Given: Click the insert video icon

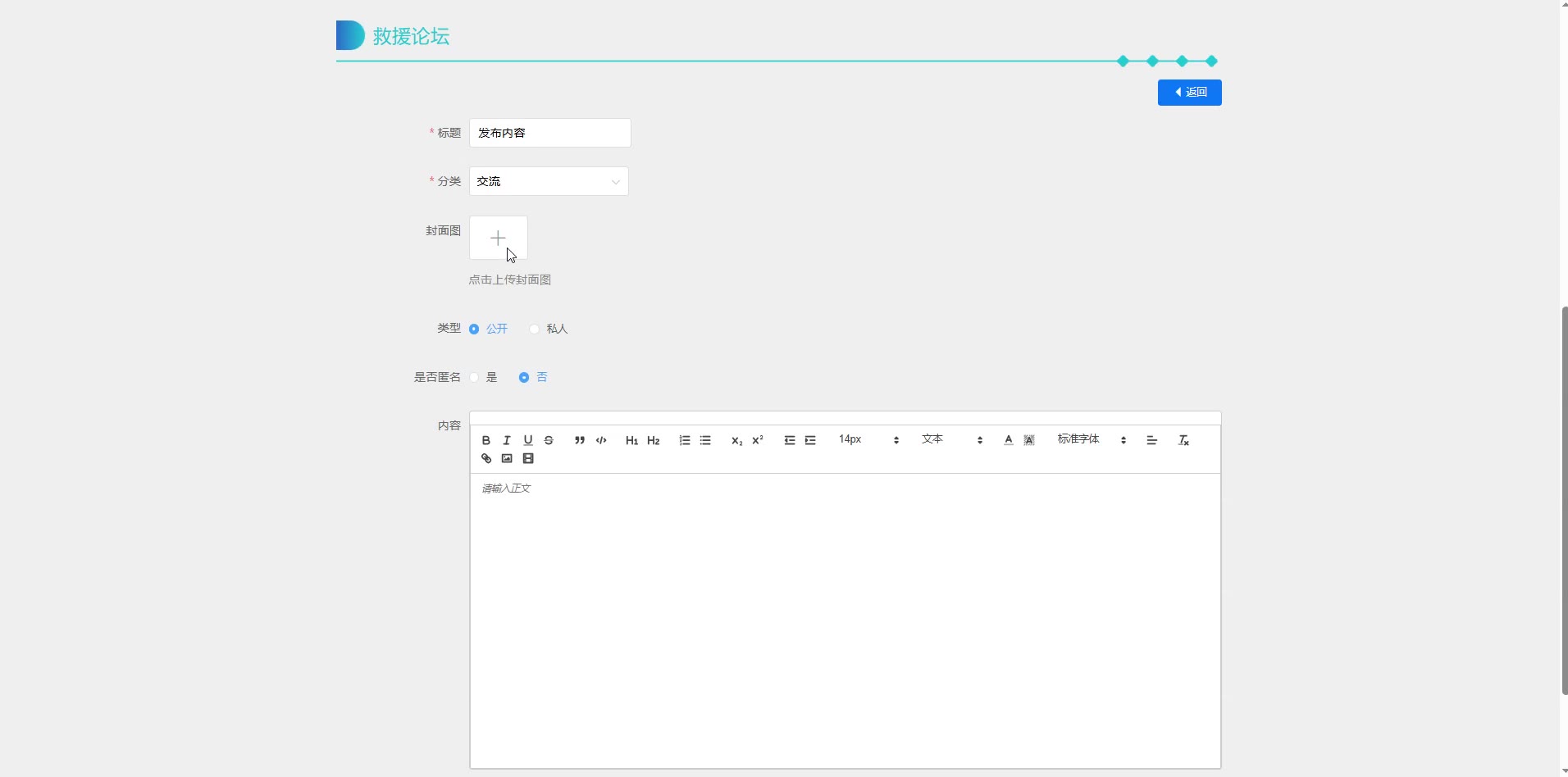Looking at the screenshot, I should 528,458.
